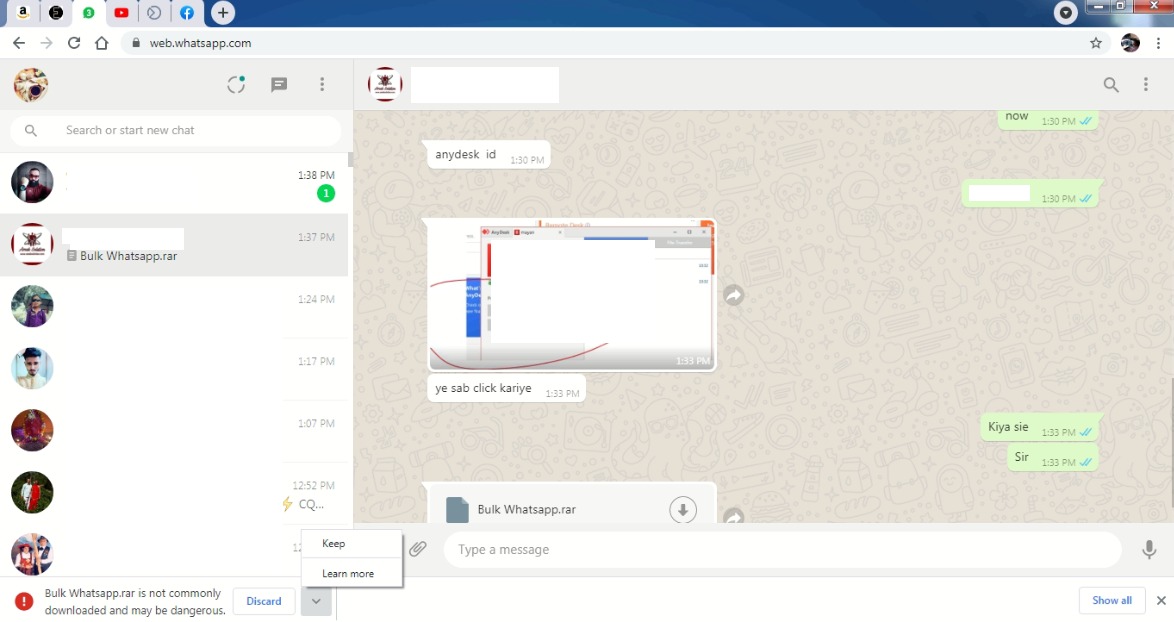Open sidebar menu three-dot icon
Screen dimensions: 1174x622
click(x=322, y=85)
